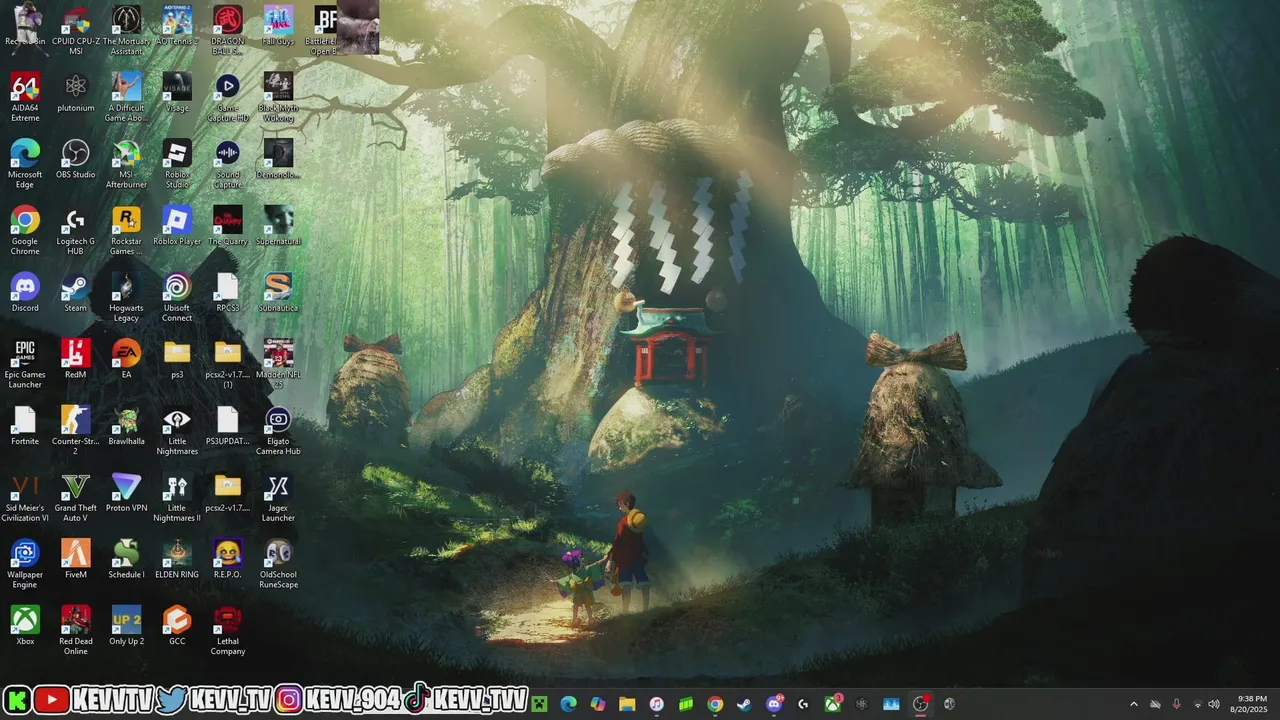Launch CPUID CPU-Z MSI shortcut
Viewport: 1280px width, 720px height.
[x=76, y=31]
